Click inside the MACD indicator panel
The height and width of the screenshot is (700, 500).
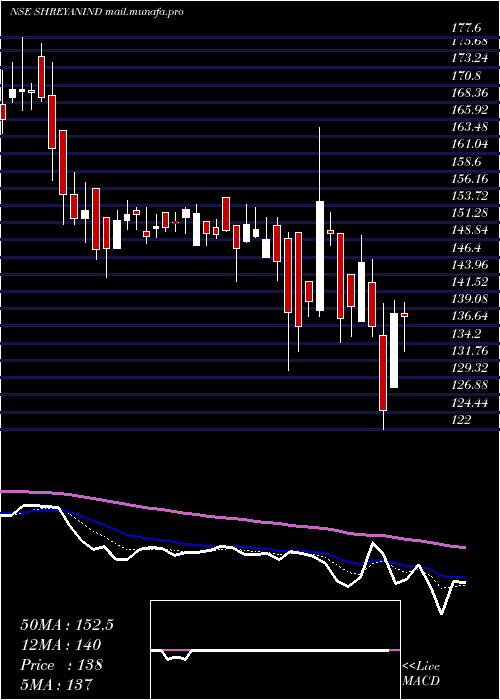275,650
